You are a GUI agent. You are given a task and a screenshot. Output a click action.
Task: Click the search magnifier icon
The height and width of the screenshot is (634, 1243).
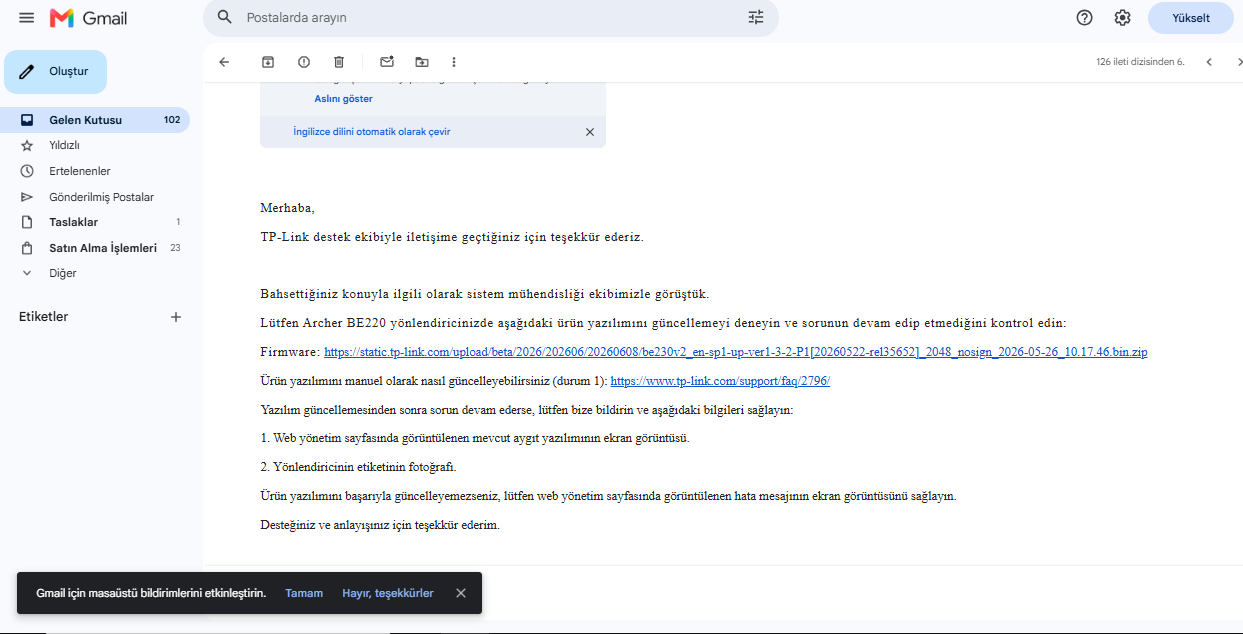(225, 17)
